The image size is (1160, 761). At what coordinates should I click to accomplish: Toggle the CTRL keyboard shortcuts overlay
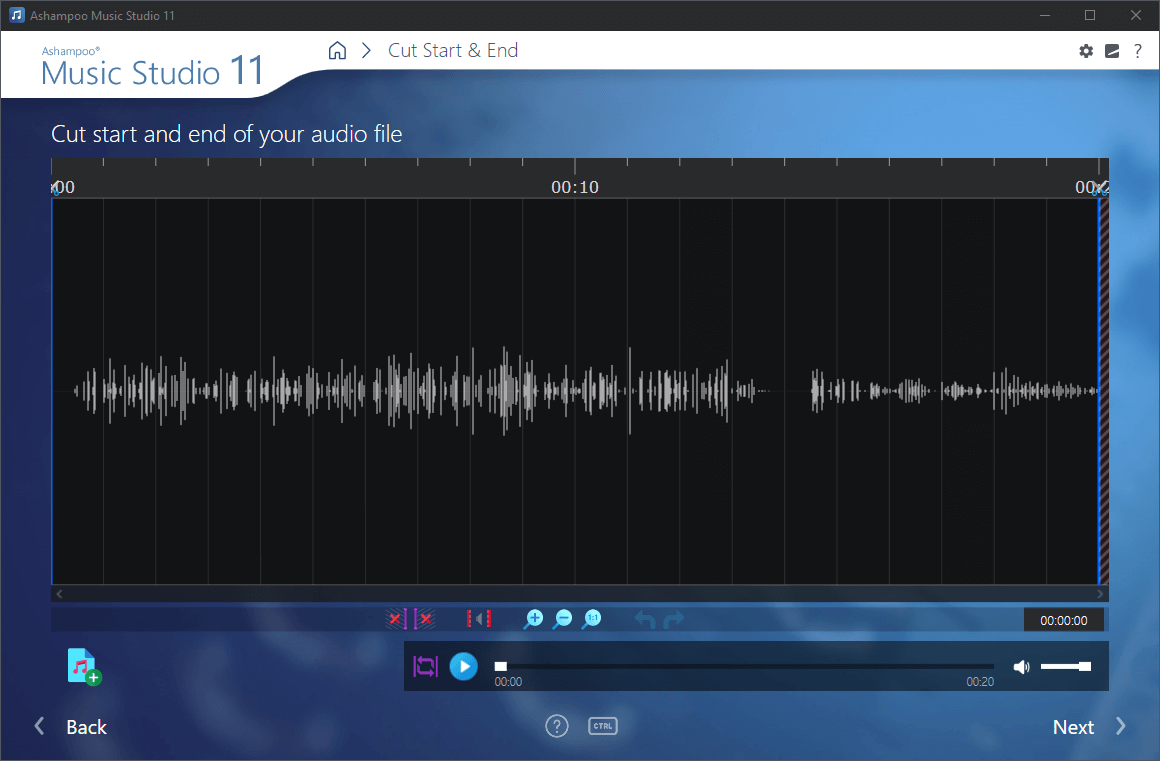[602, 726]
